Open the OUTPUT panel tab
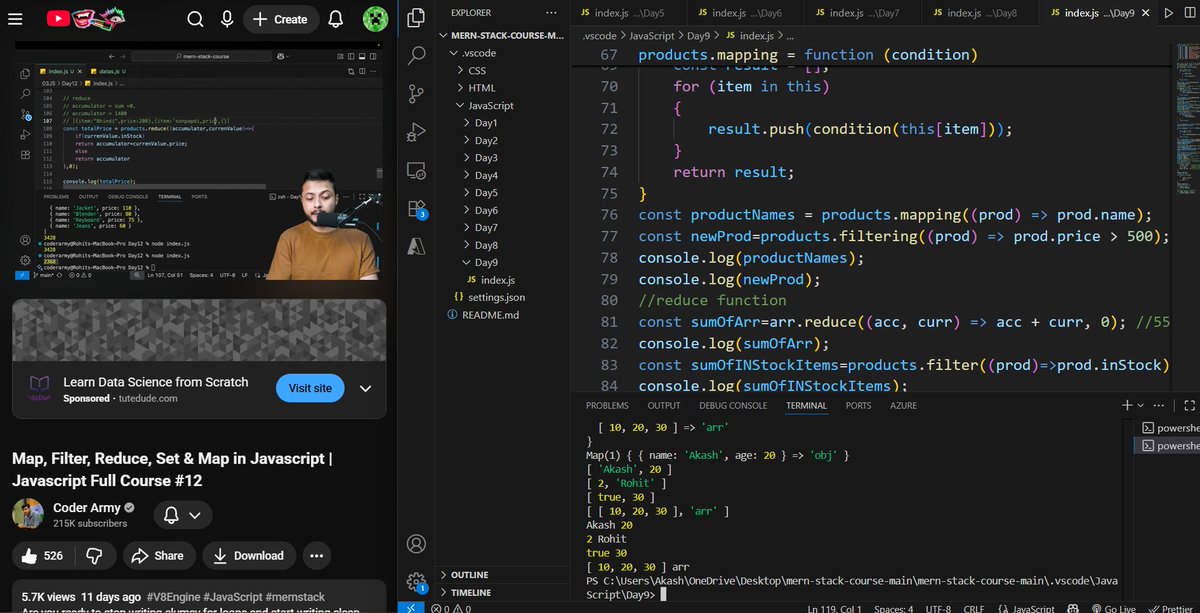Viewport: 1200px width, 613px height. coord(664,406)
